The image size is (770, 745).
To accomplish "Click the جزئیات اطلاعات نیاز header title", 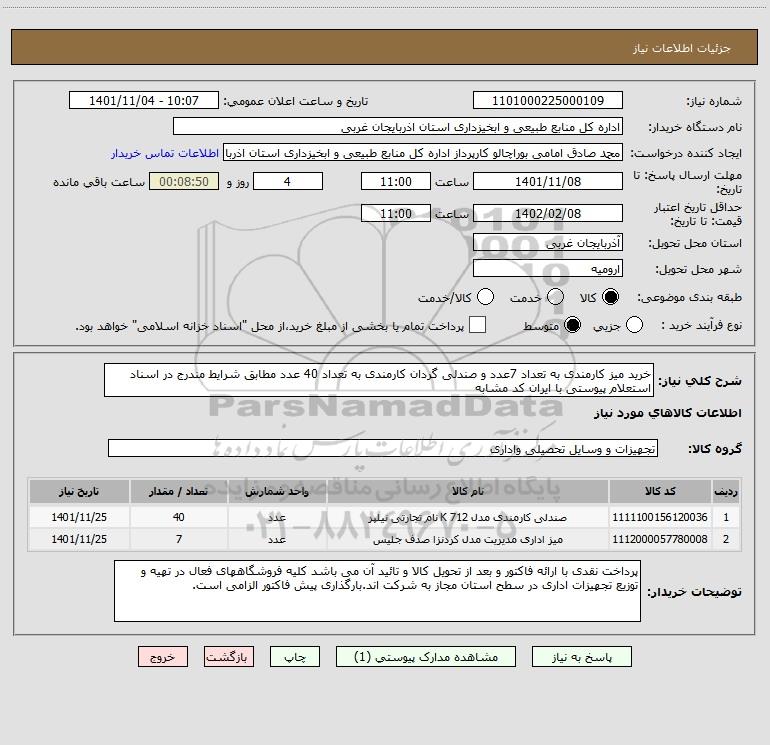I will (x=682, y=48).
